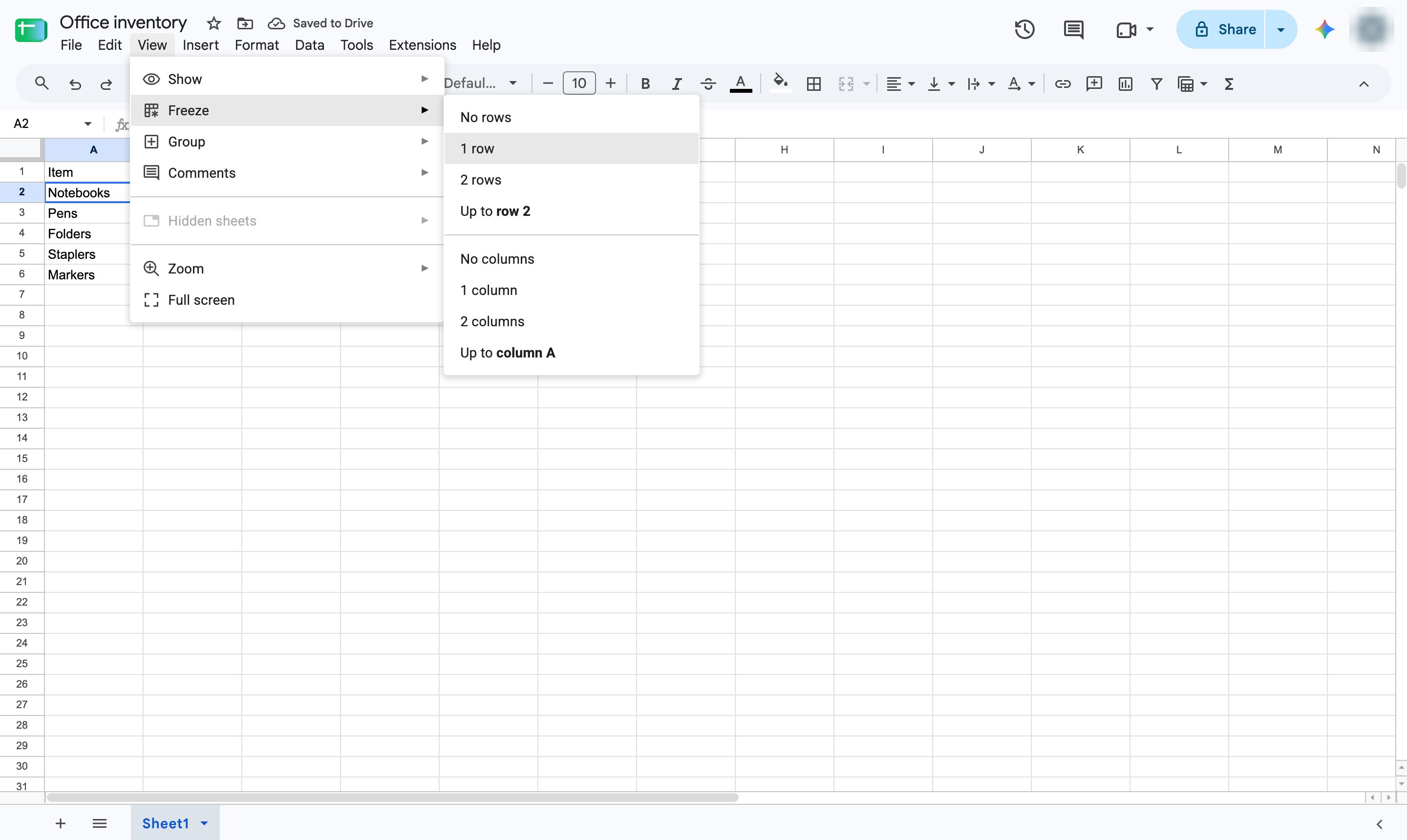Click the font size field
The image size is (1407, 840).
pyautogui.click(x=578, y=84)
